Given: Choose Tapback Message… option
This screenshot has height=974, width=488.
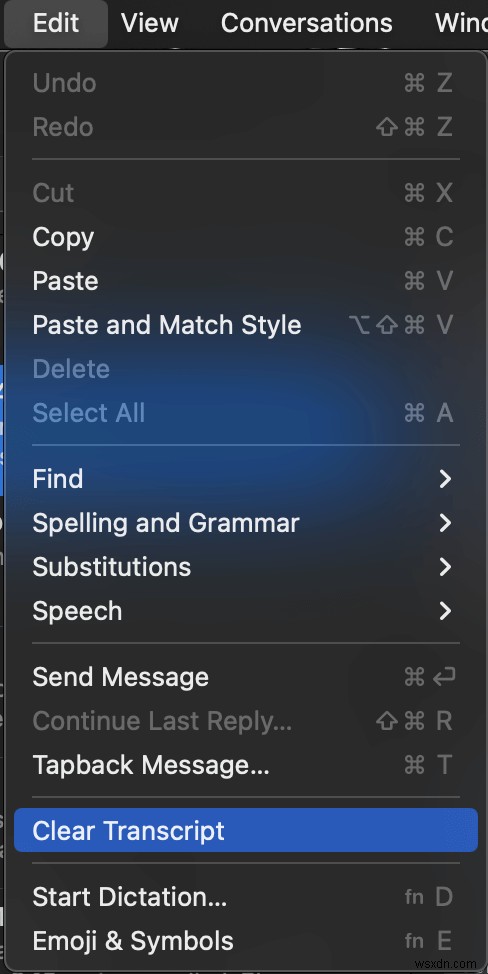Looking at the screenshot, I should pos(246,765).
